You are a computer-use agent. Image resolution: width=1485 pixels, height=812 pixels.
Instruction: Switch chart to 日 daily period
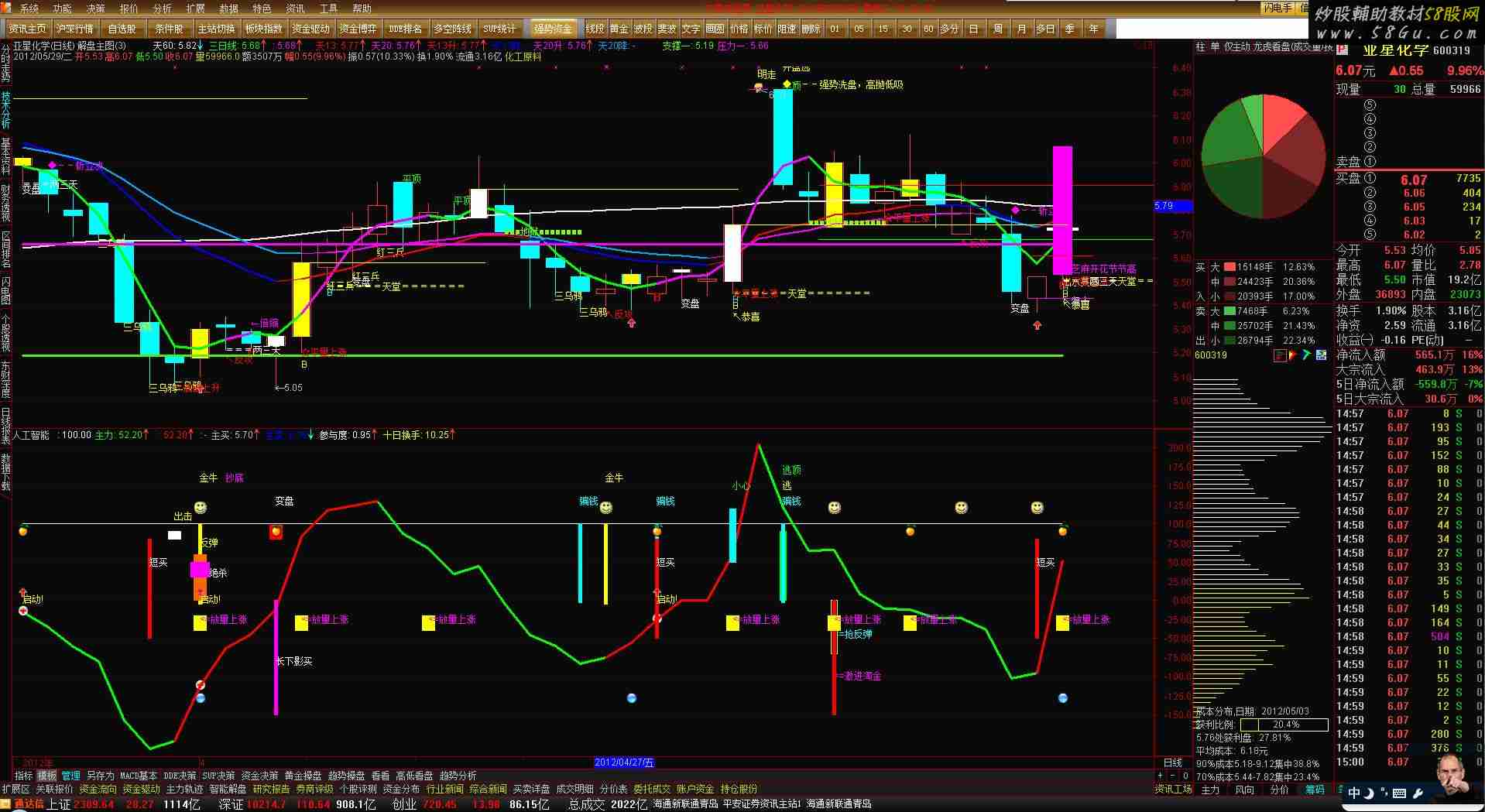click(974, 29)
